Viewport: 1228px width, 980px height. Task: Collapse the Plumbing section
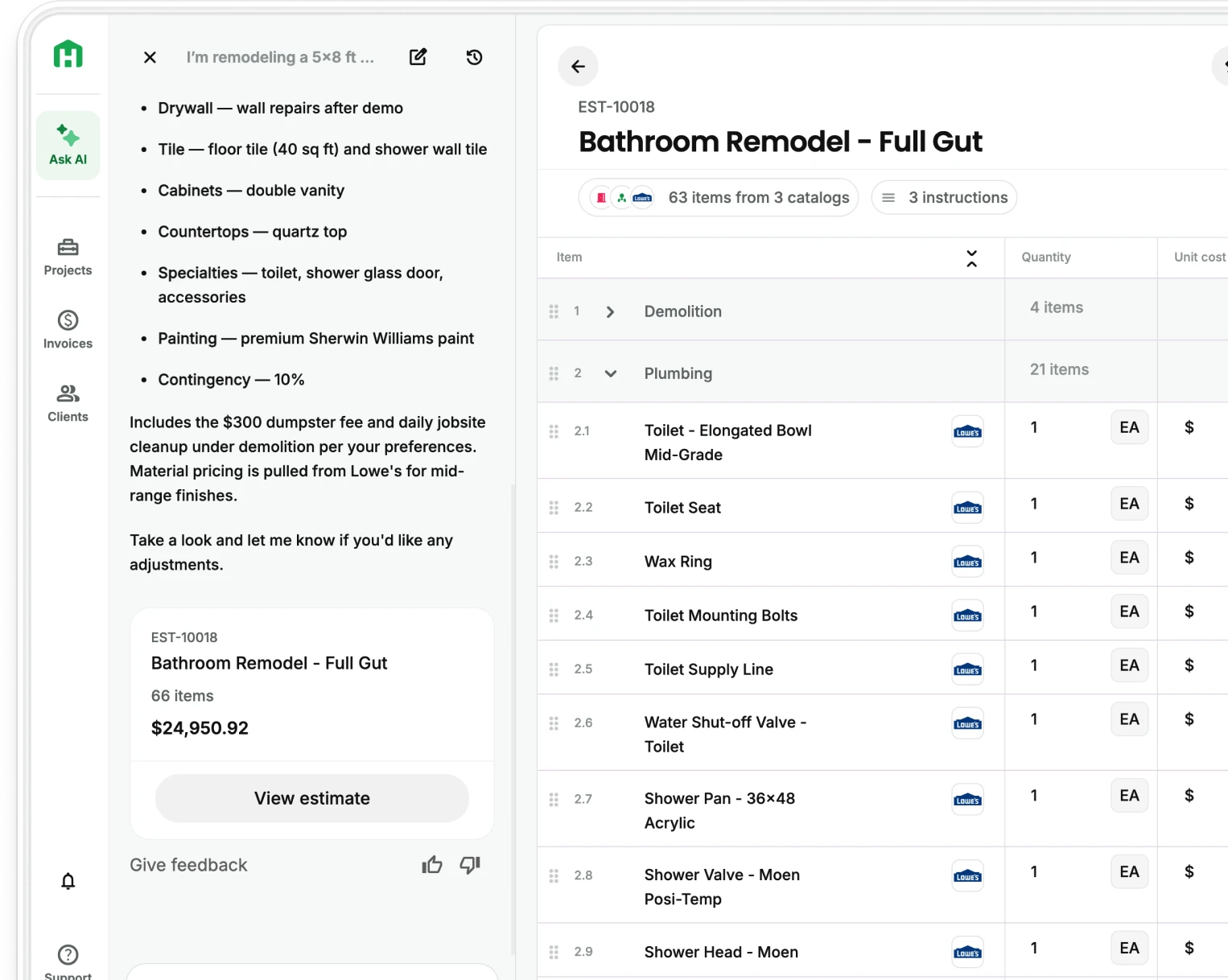610,373
